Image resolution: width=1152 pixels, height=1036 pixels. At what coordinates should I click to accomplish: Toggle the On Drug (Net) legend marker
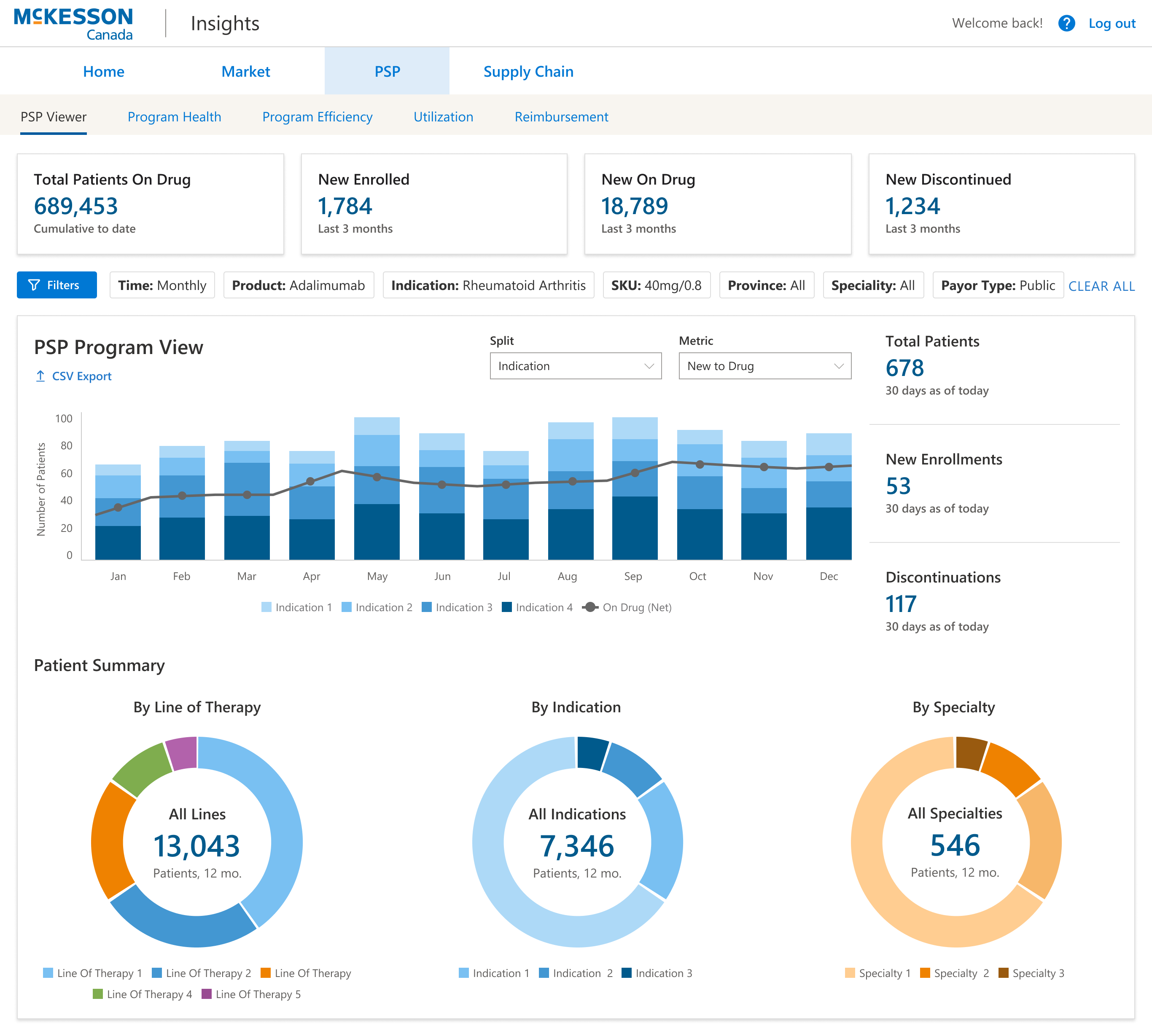(590, 607)
